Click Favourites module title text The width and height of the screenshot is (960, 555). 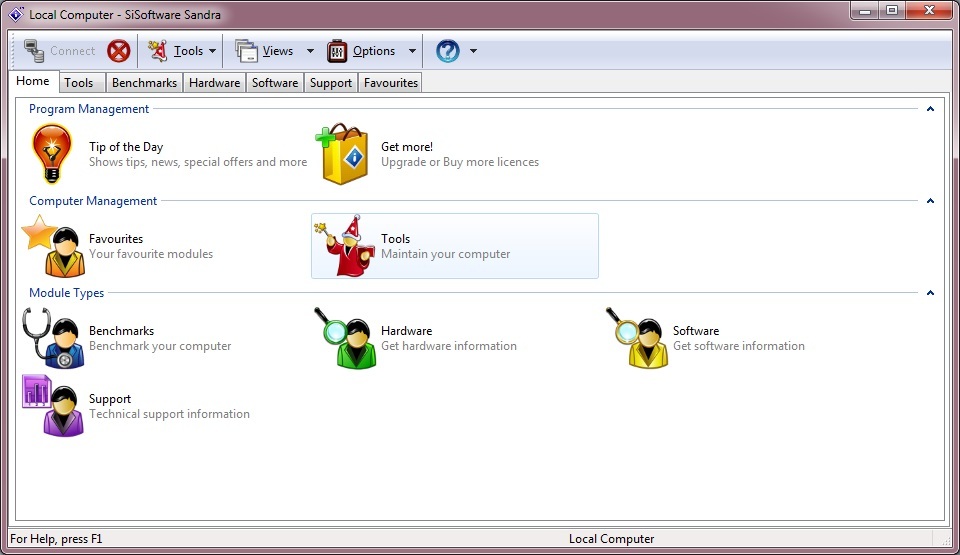[116, 238]
